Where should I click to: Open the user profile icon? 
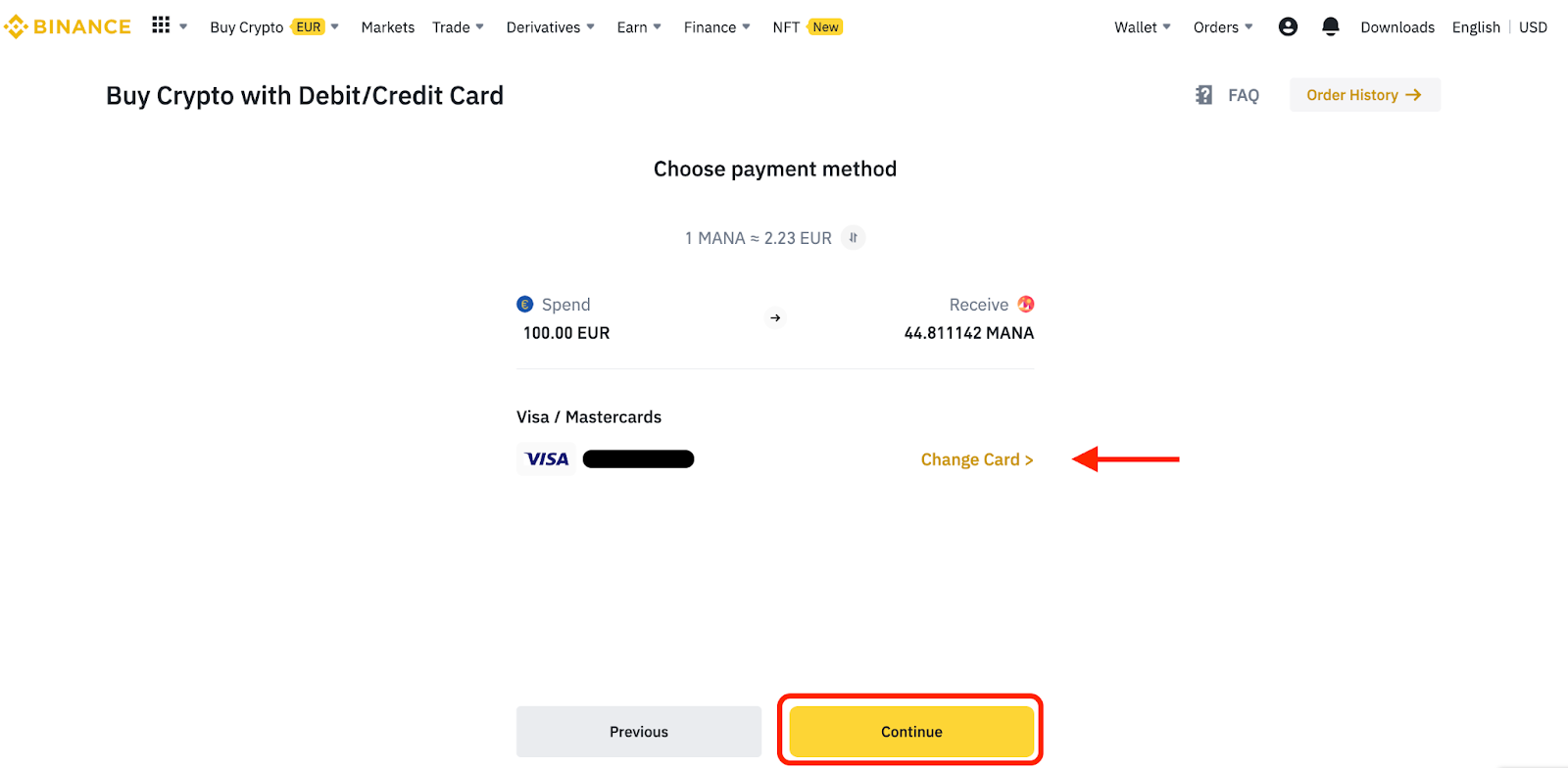tap(1287, 26)
